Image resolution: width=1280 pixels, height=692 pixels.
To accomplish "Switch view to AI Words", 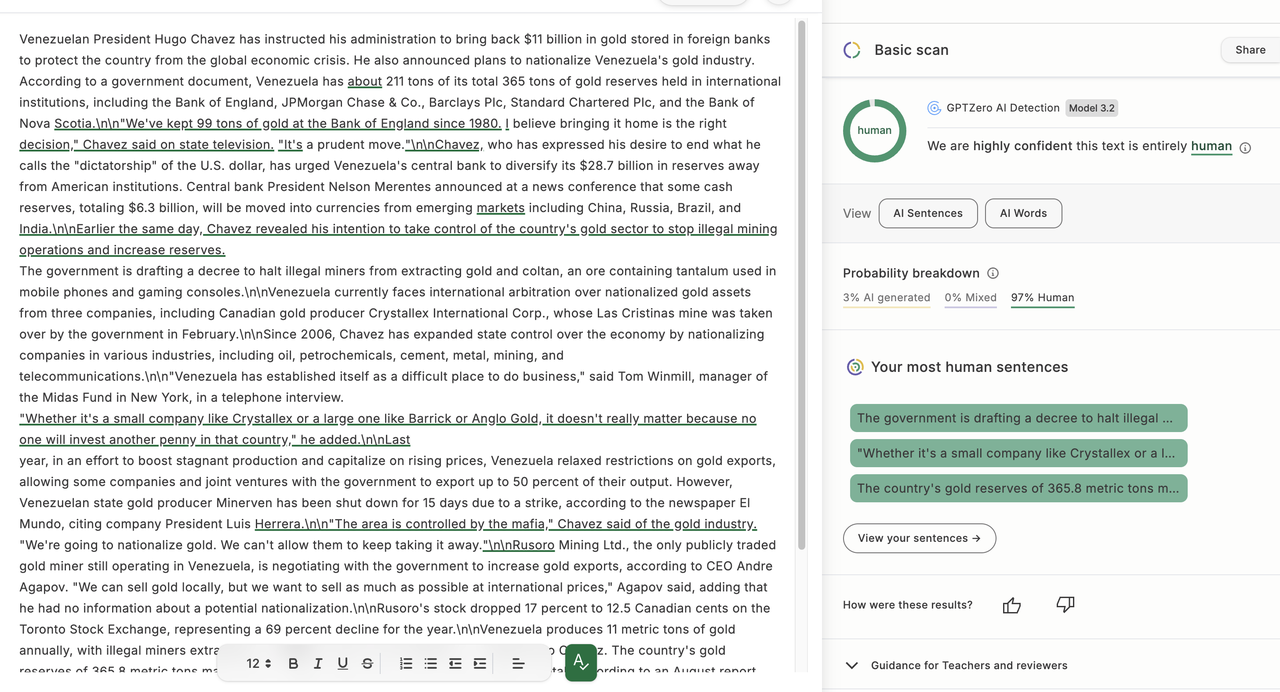I will pos(1023,213).
